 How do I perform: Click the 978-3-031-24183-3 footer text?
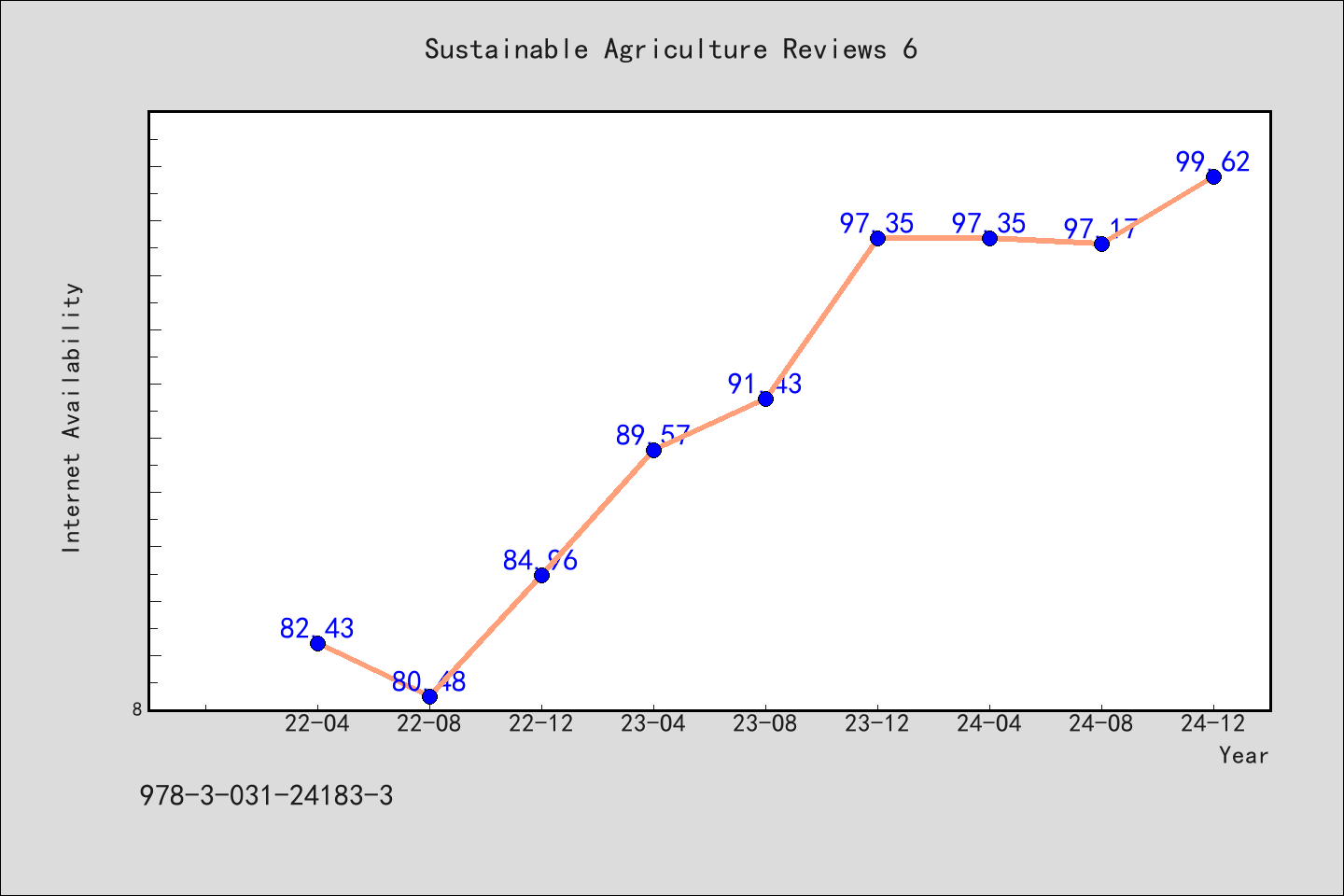(266, 796)
